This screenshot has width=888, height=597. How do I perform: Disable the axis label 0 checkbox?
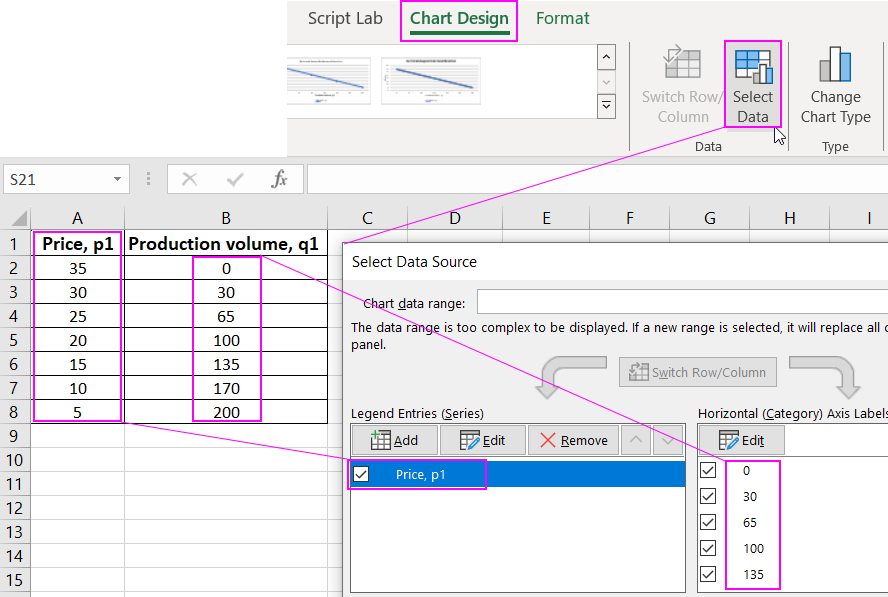[x=708, y=470]
